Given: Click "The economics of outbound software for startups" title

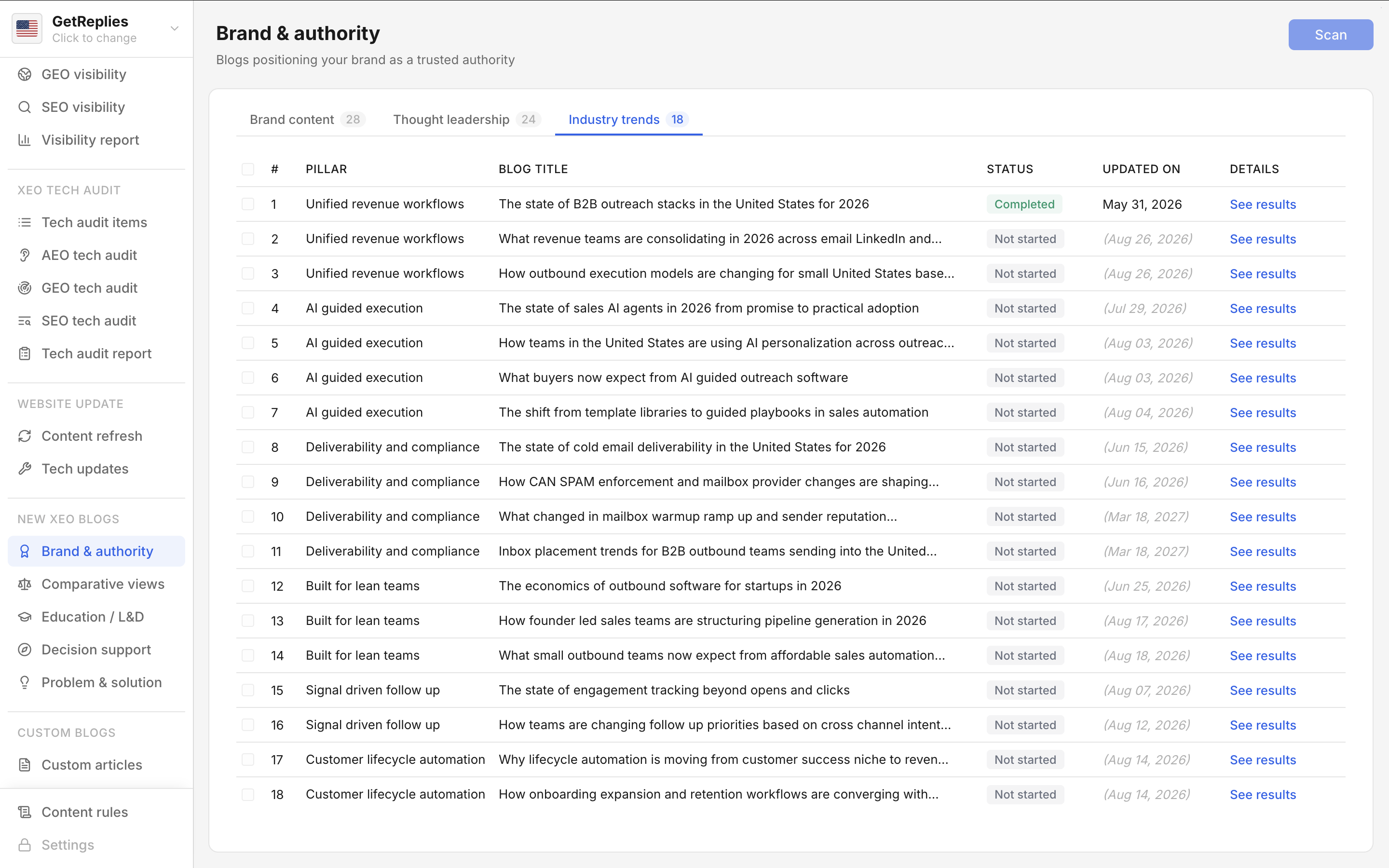Looking at the screenshot, I should 670,586.
